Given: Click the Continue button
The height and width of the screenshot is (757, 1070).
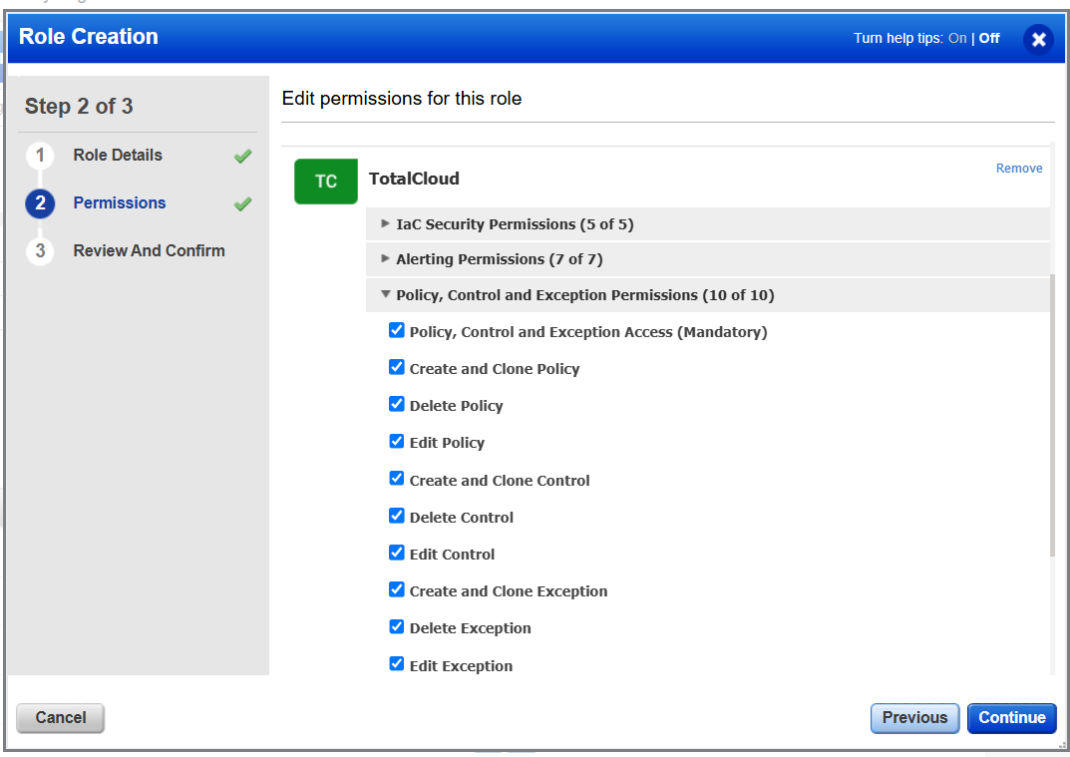Looking at the screenshot, I should (1011, 717).
